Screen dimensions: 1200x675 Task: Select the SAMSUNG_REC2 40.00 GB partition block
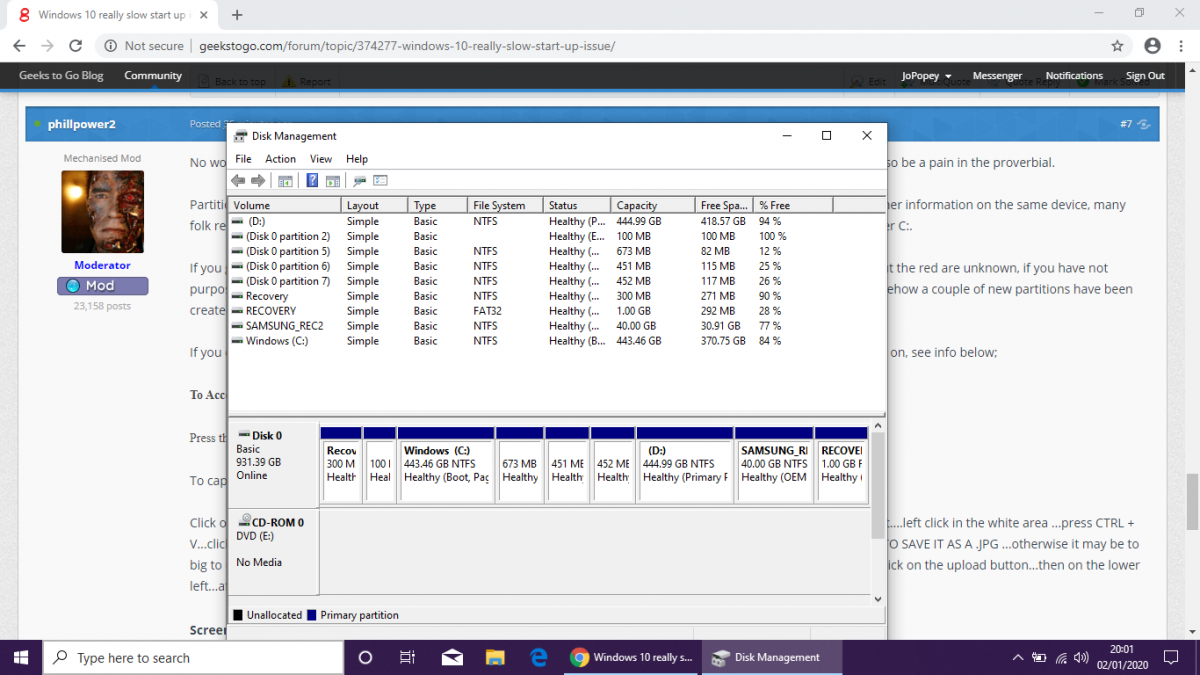[774, 465]
